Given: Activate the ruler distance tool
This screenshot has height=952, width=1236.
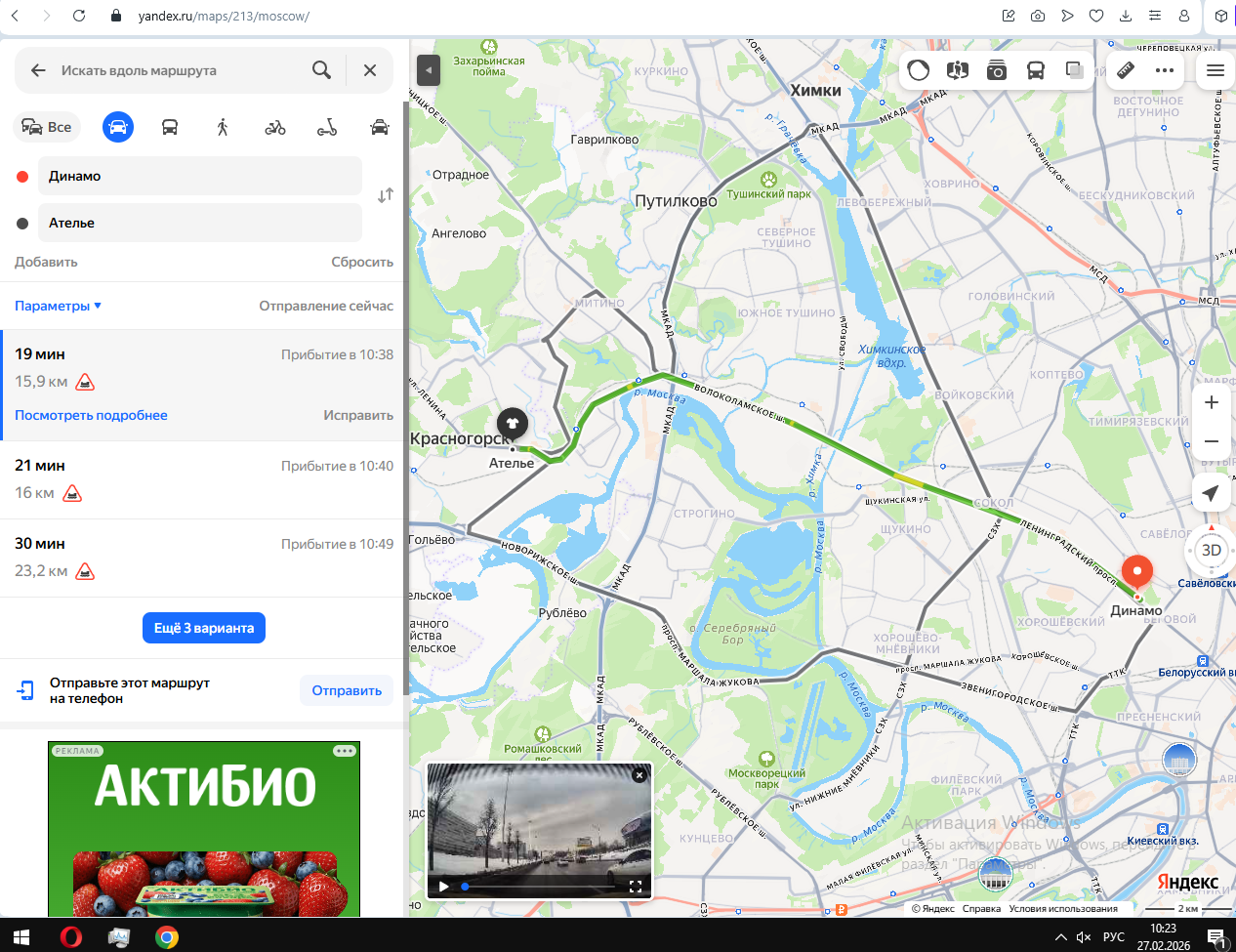Looking at the screenshot, I should tap(1126, 70).
